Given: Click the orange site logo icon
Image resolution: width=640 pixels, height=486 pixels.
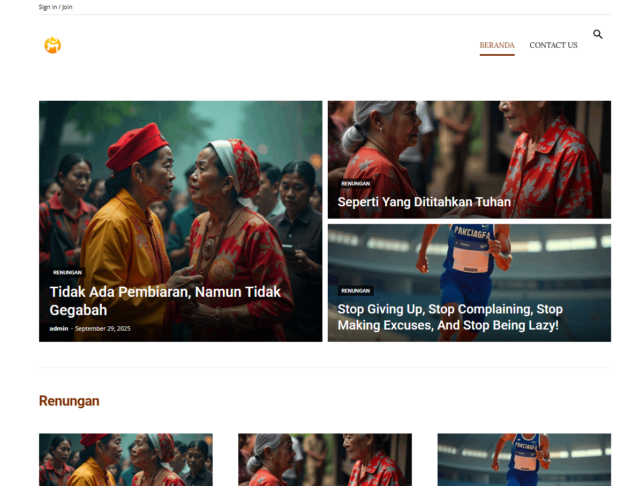Looking at the screenshot, I should [x=53, y=45].
